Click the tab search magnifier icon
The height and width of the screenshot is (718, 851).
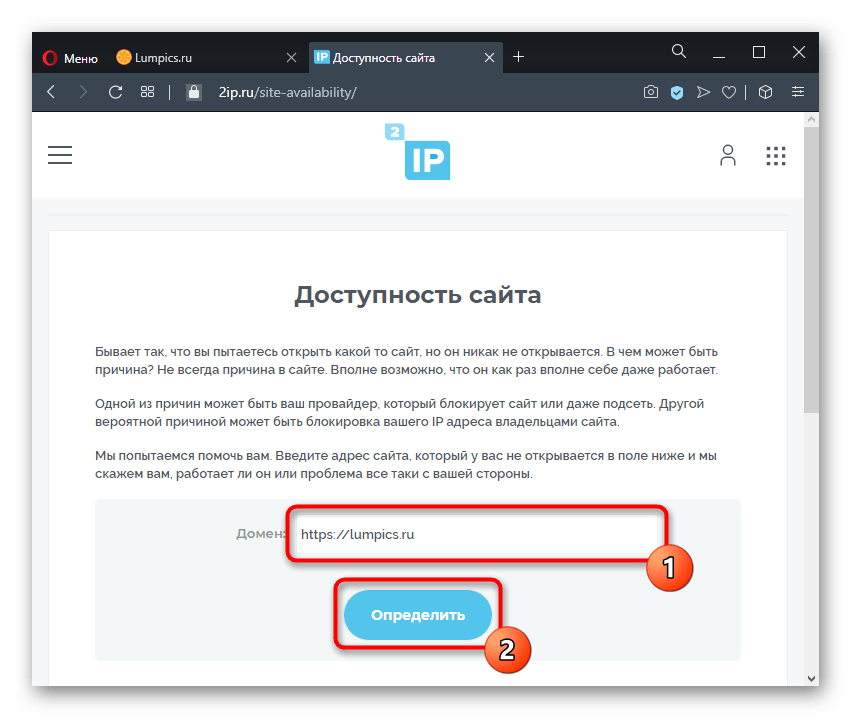click(678, 52)
